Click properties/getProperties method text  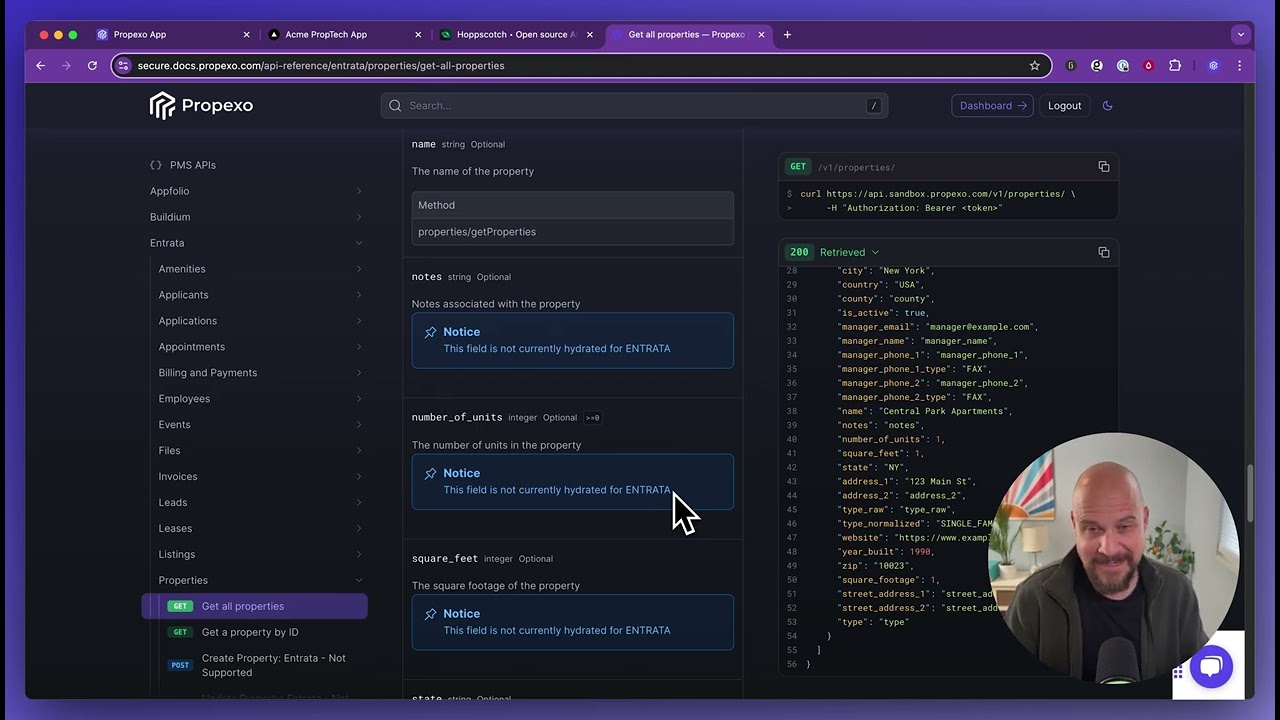click(477, 232)
